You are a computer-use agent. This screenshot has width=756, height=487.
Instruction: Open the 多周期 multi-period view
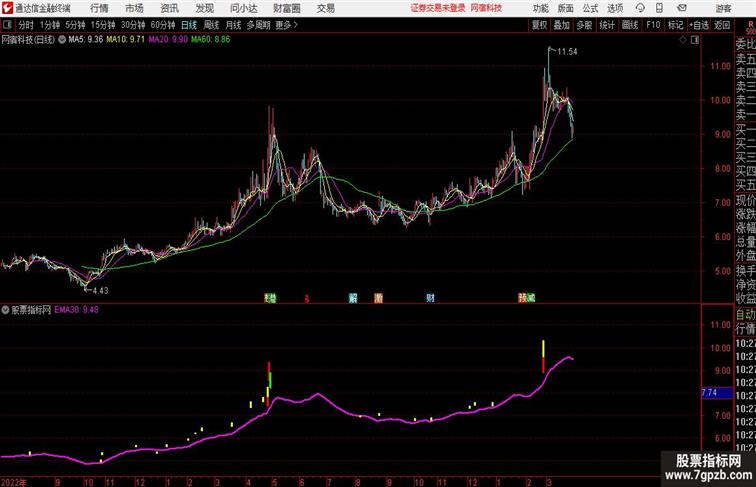(258, 25)
